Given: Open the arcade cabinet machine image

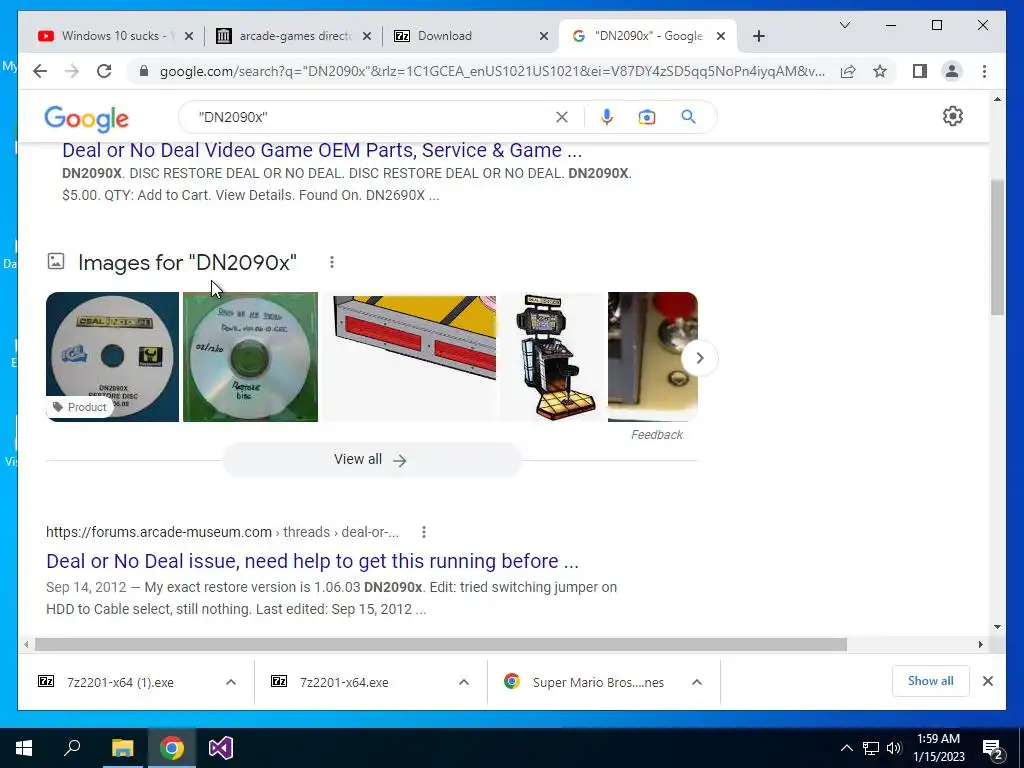Looking at the screenshot, I should pyautogui.click(x=552, y=357).
